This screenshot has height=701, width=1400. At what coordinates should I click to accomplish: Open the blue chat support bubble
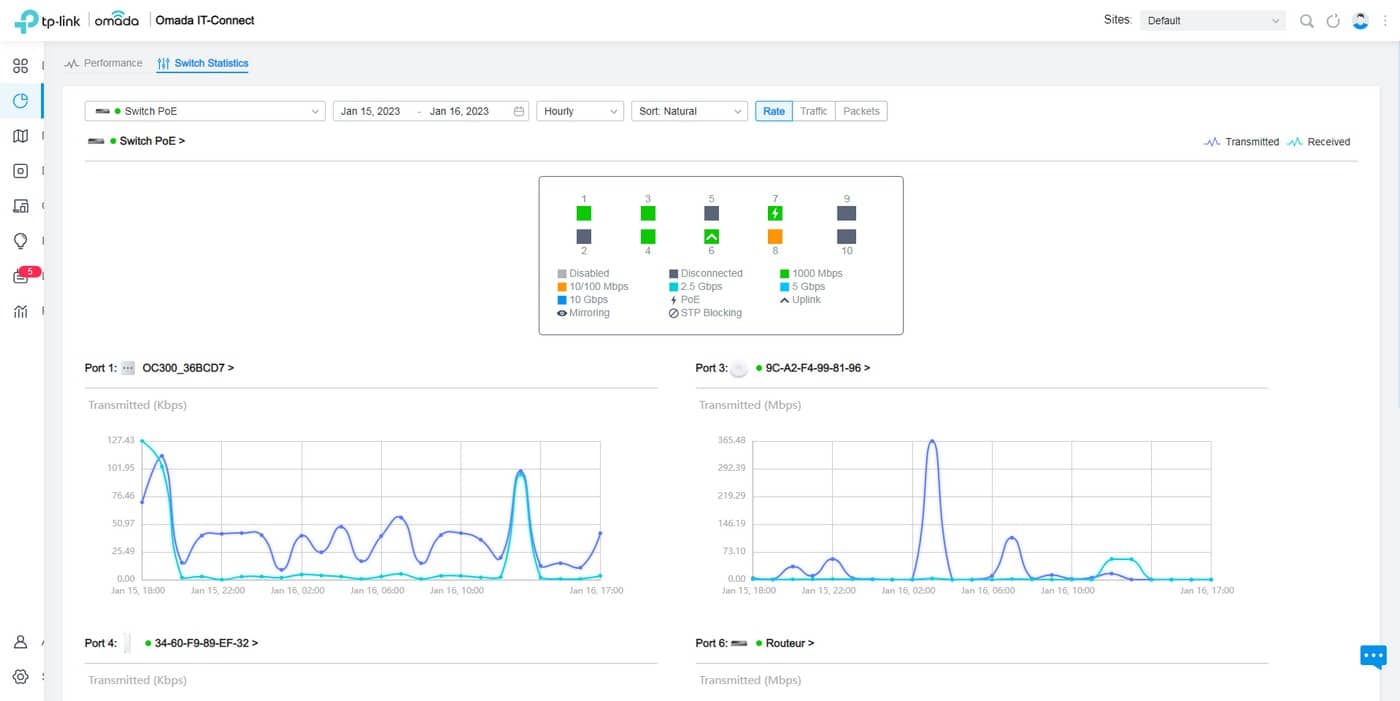click(x=1373, y=656)
